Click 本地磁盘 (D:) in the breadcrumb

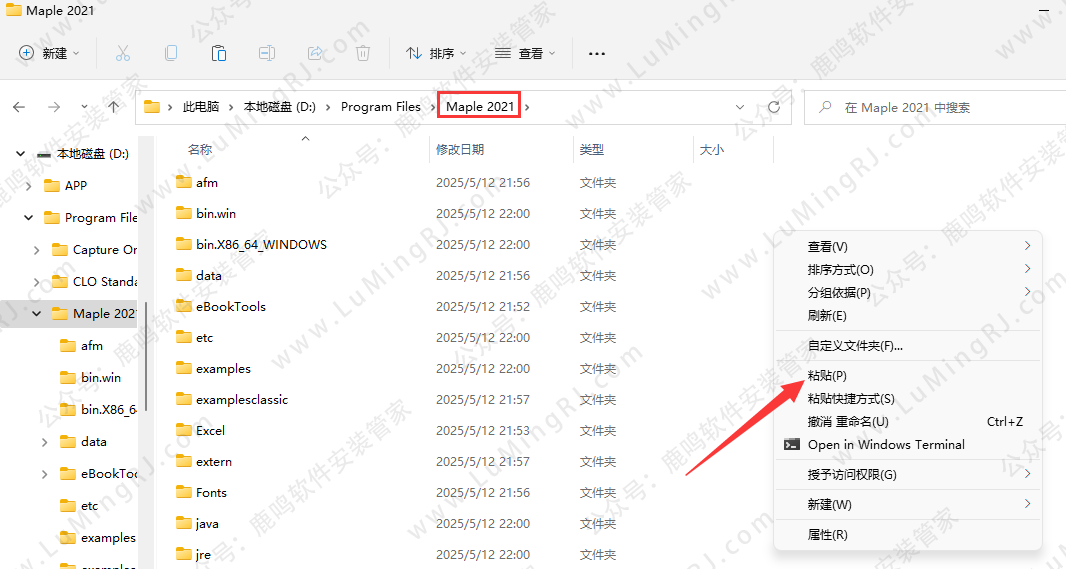[x=279, y=107]
